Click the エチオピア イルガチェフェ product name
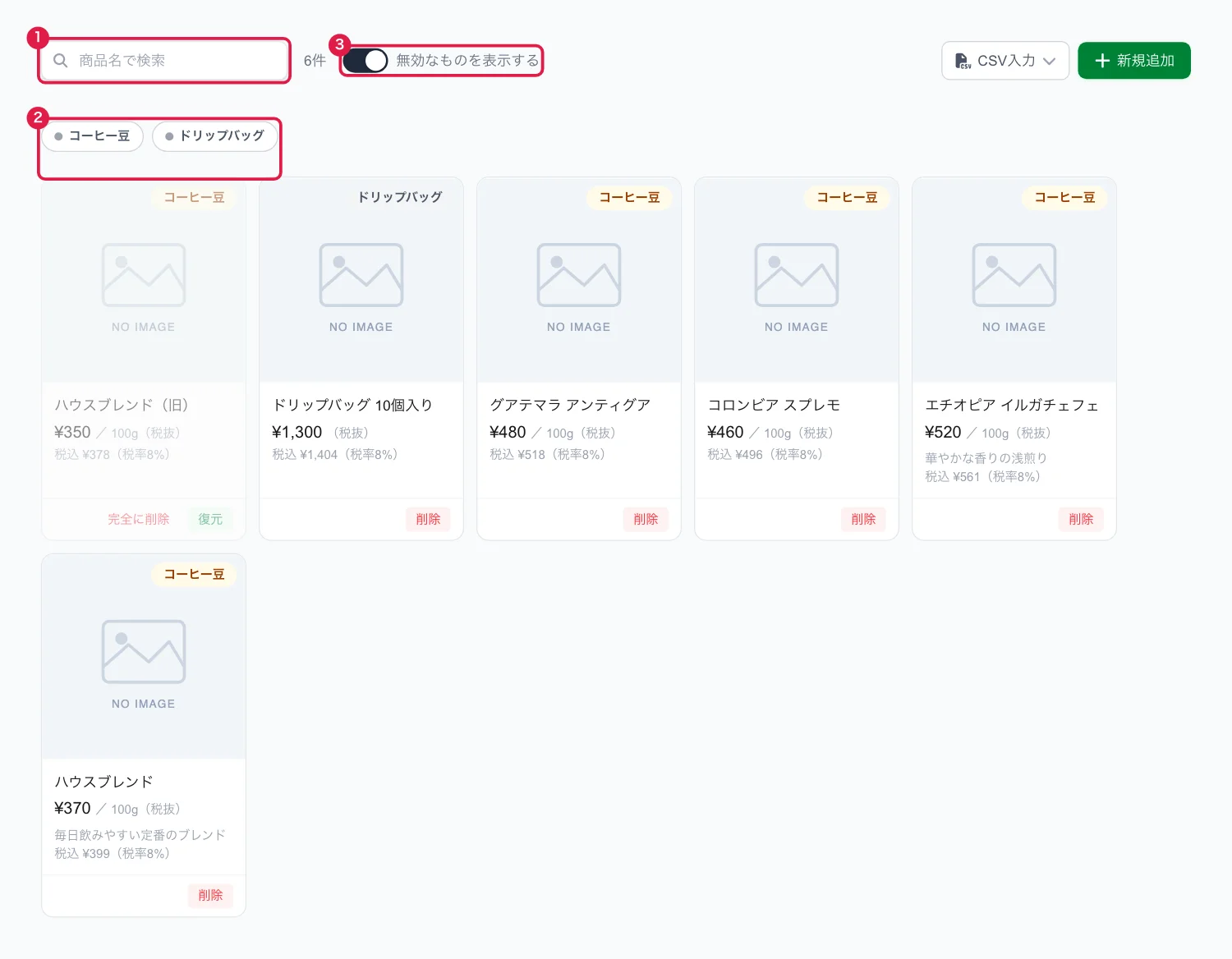The width and height of the screenshot is (1232, 959). pyautogui.click(x=1012, y=405)
